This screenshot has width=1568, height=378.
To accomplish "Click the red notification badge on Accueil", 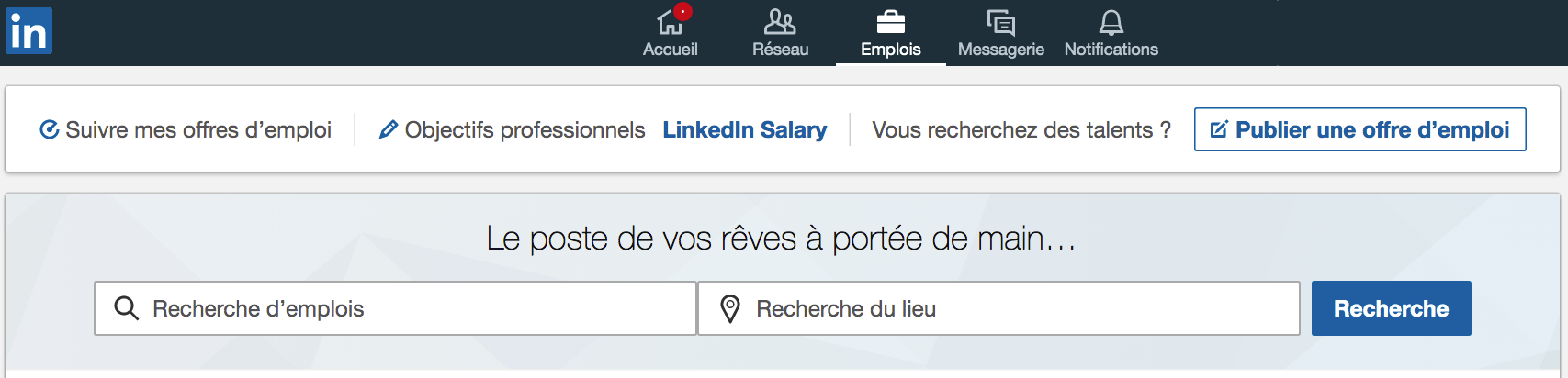I will (x=682, y=12).
